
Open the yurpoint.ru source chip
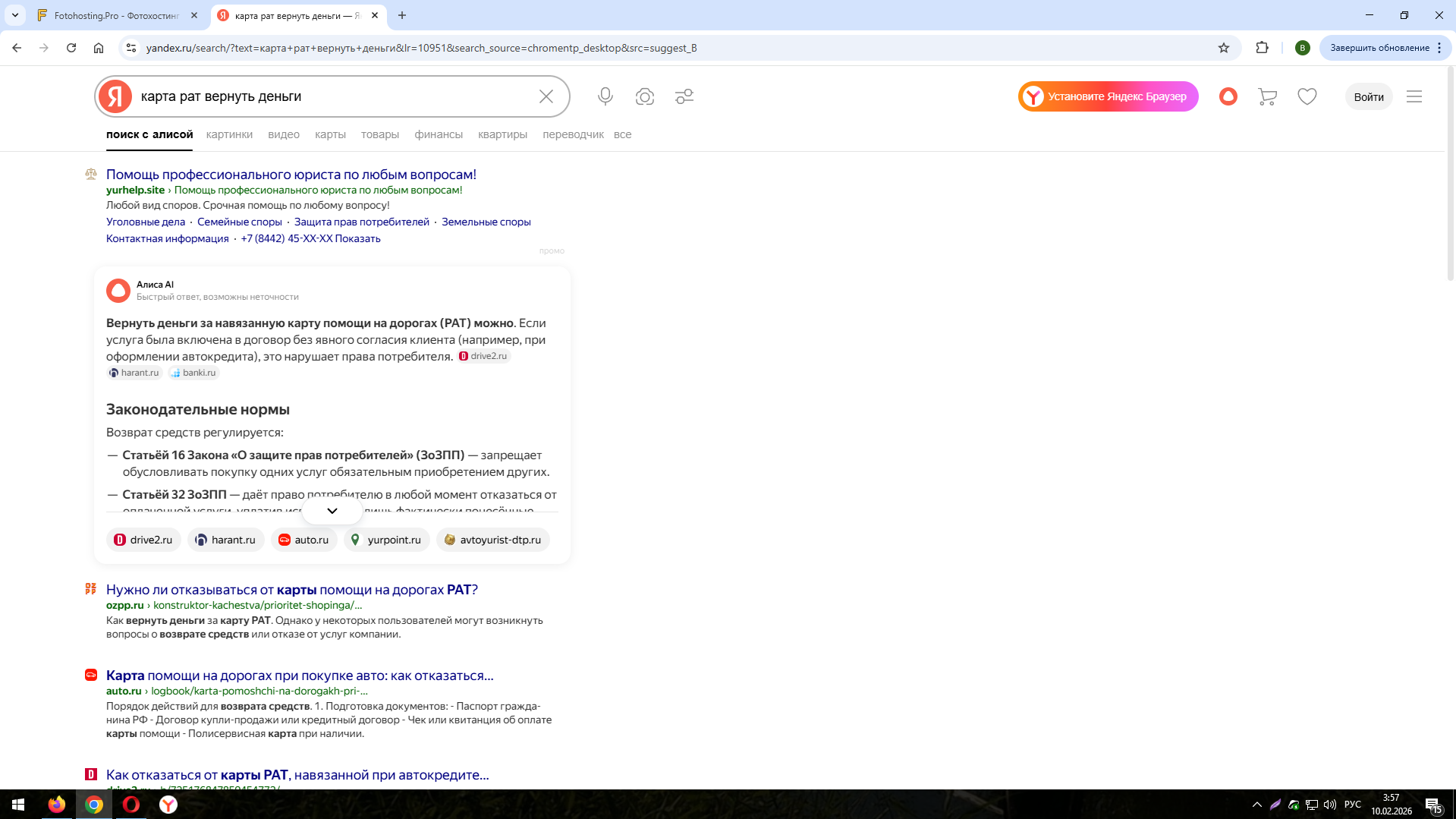[387, 540]
